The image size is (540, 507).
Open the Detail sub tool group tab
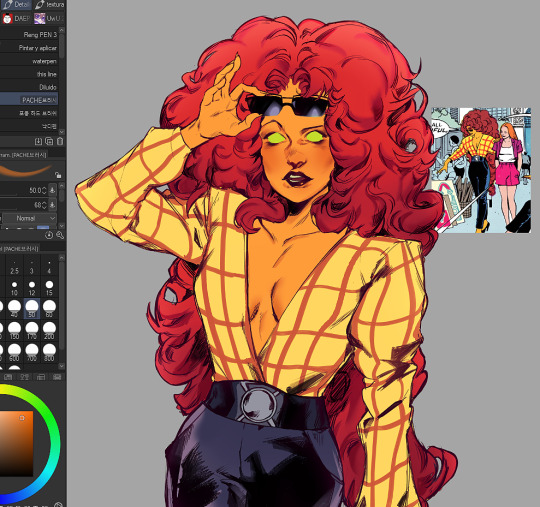coord(16,5)
